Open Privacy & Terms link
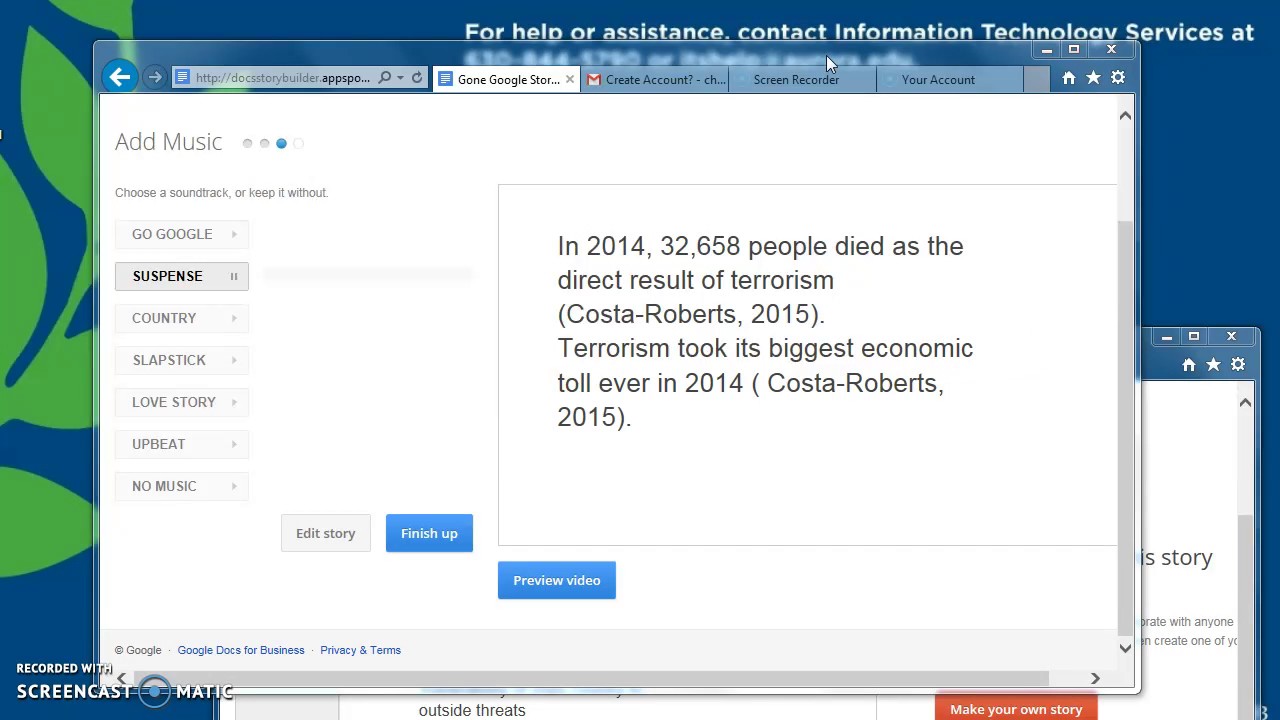Screen dimensions: 1280x720 point(360,650)
